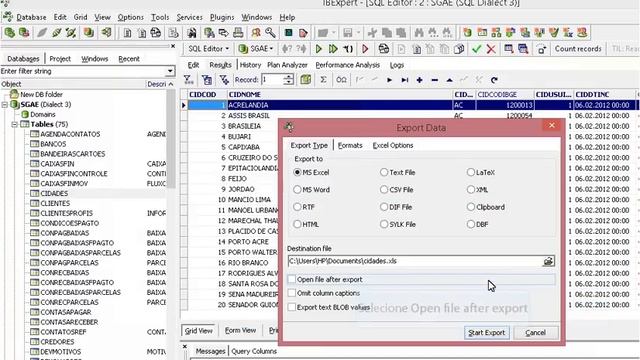Open the Plugins menu
The image size is (640, 360).
click(x=222, y=18)
